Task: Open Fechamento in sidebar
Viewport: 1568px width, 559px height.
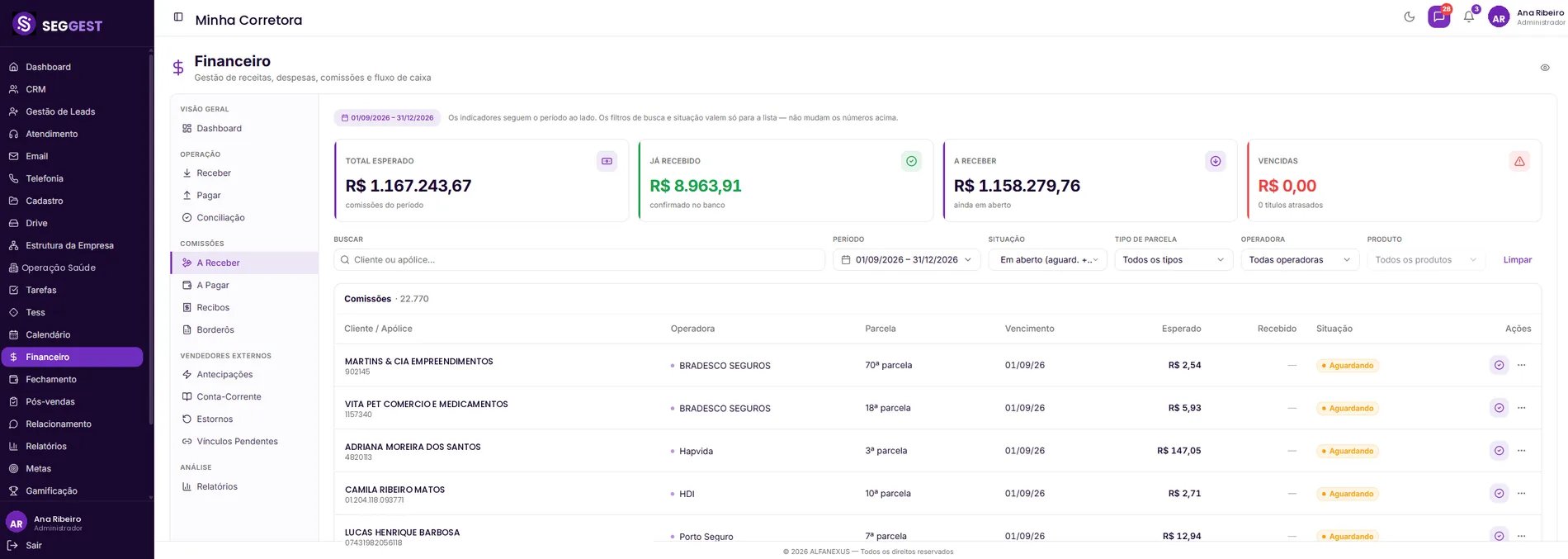Action: click(73, 379)
